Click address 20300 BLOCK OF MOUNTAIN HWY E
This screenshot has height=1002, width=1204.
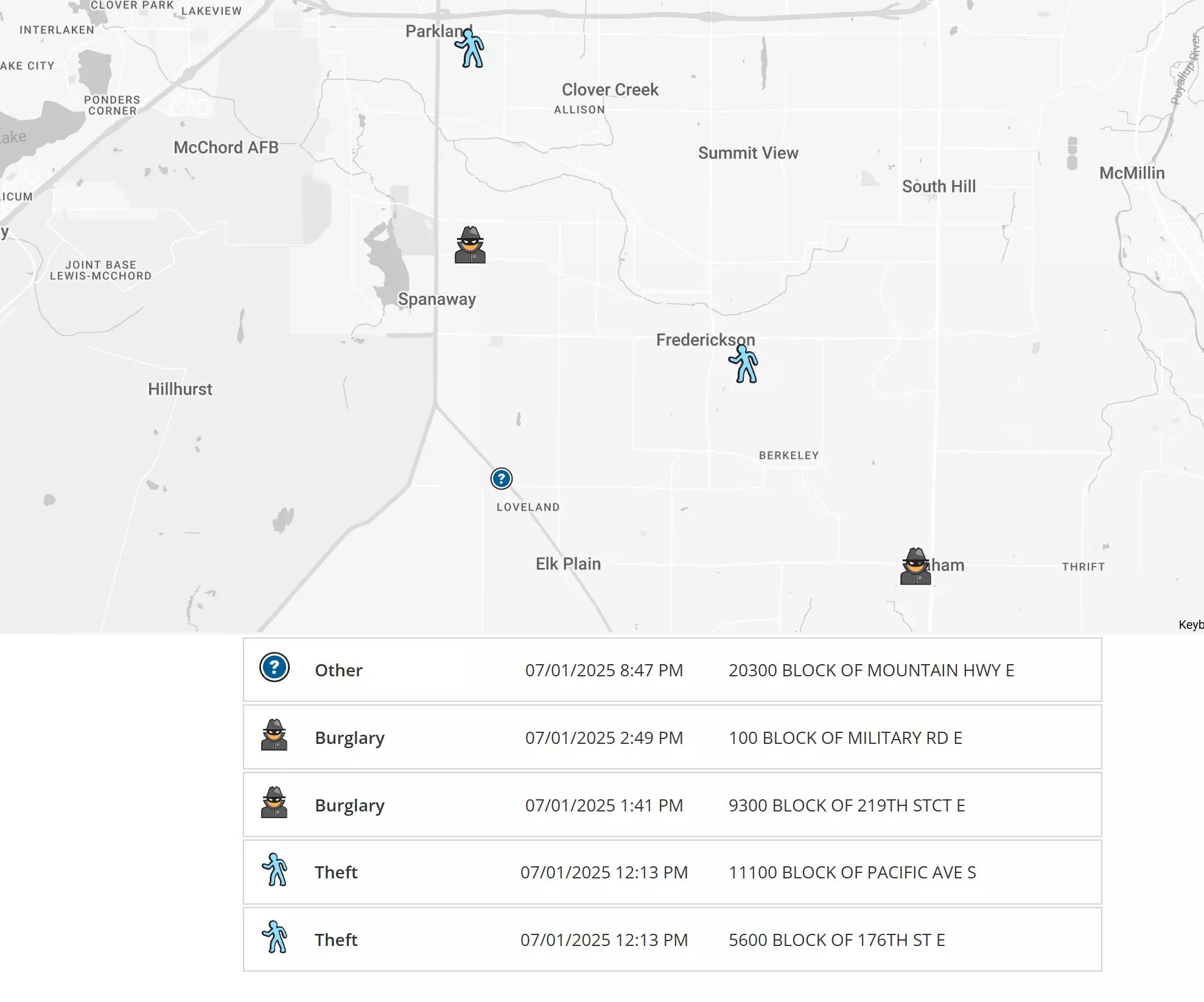[x=871, y=670]
